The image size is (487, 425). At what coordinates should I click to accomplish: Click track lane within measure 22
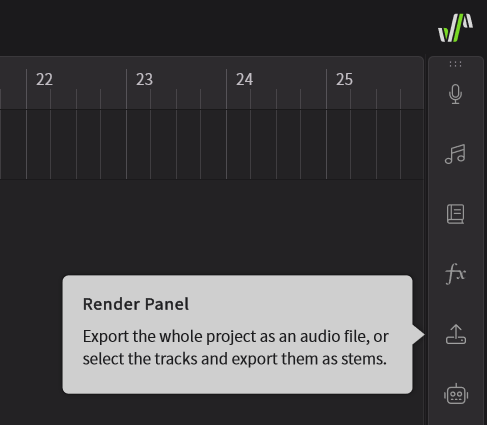pos(76,145)
